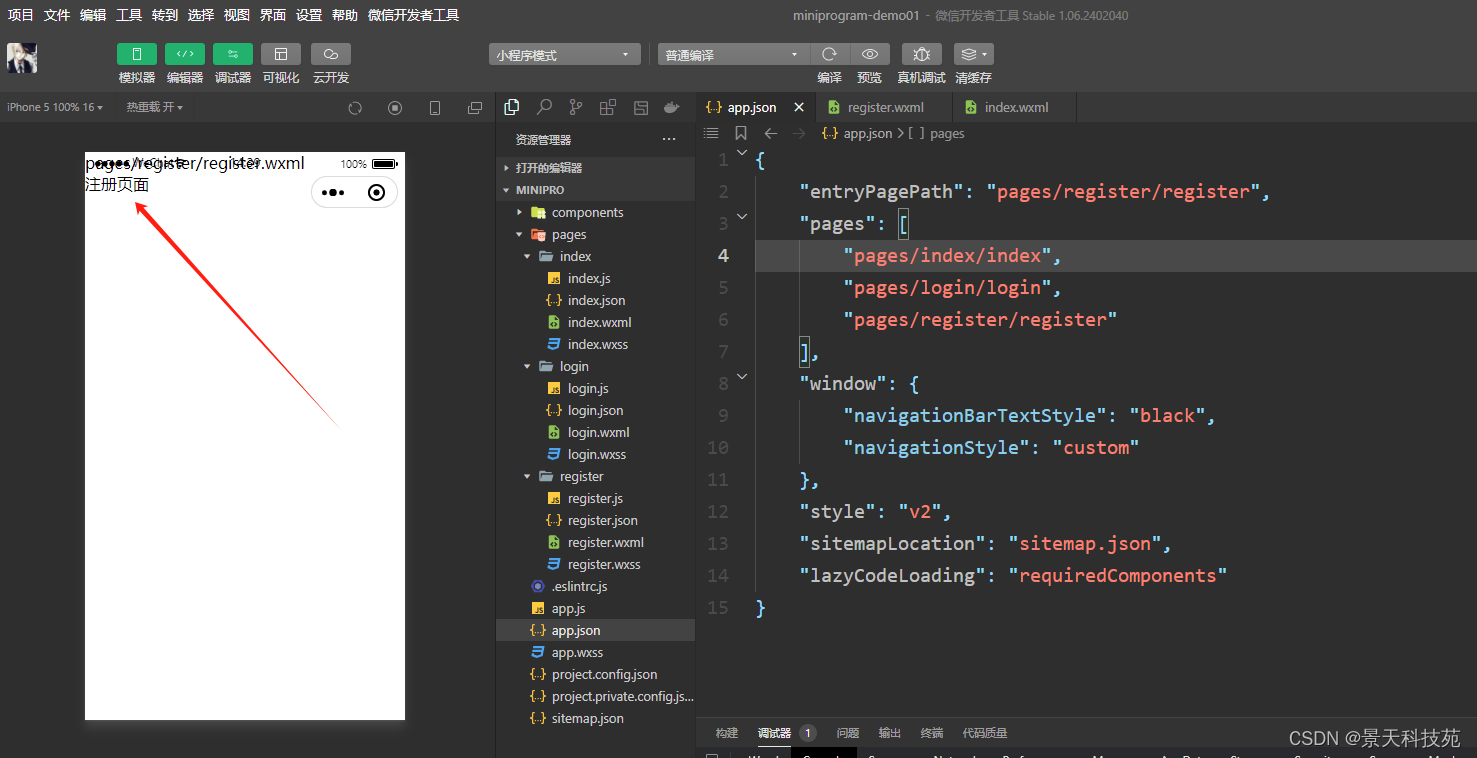Open the iPhone 5 device dropdown

click(x=55, y=107)
